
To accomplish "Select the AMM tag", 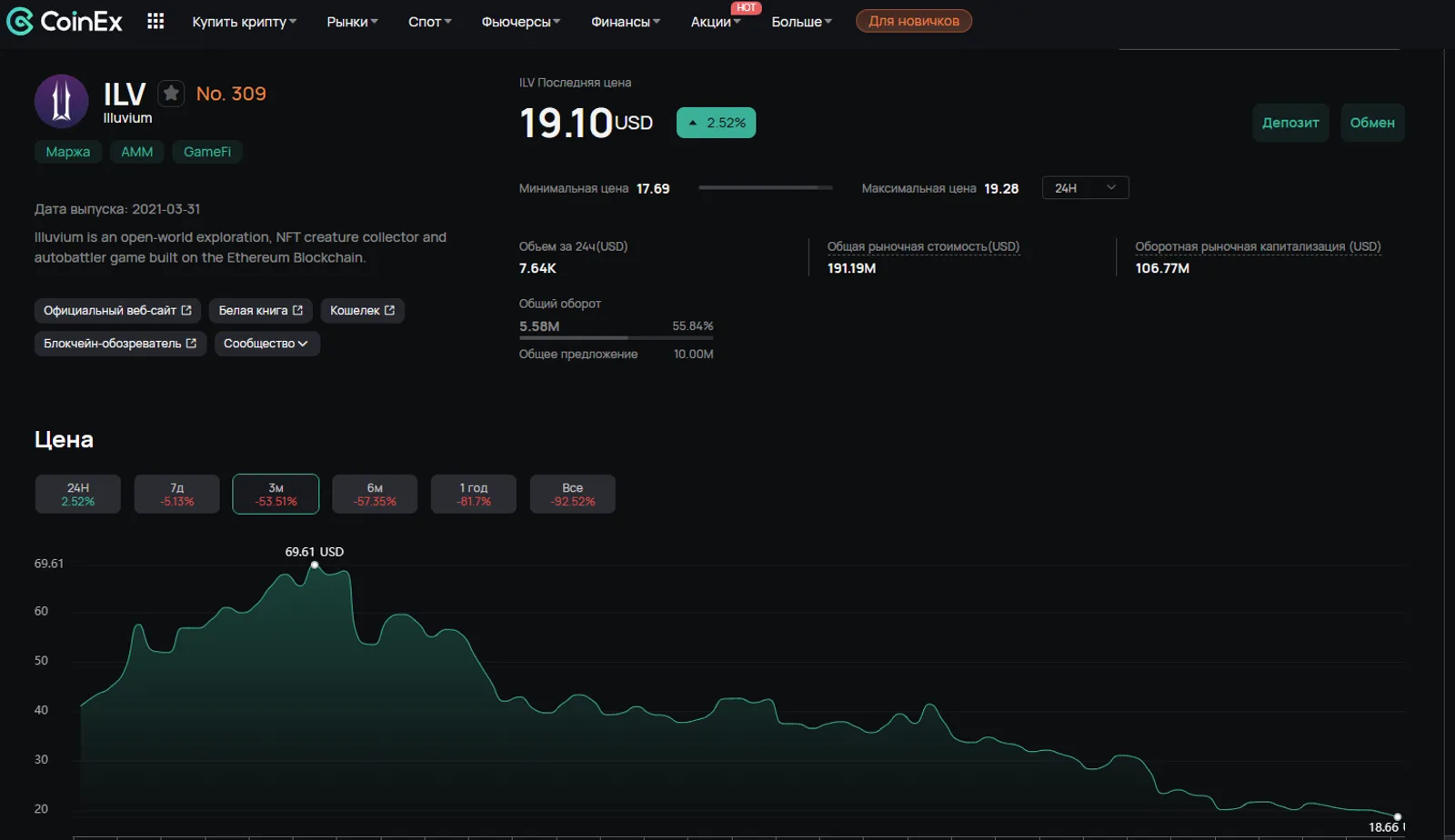I will tap(137, 152).
